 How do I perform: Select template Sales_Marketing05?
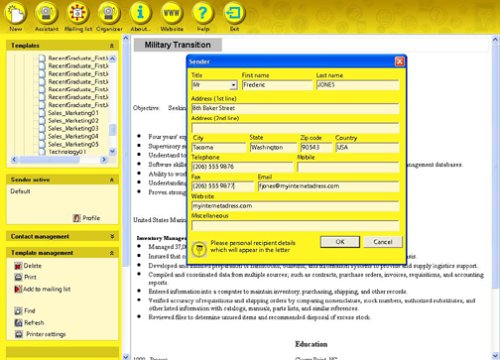[73, 144]
